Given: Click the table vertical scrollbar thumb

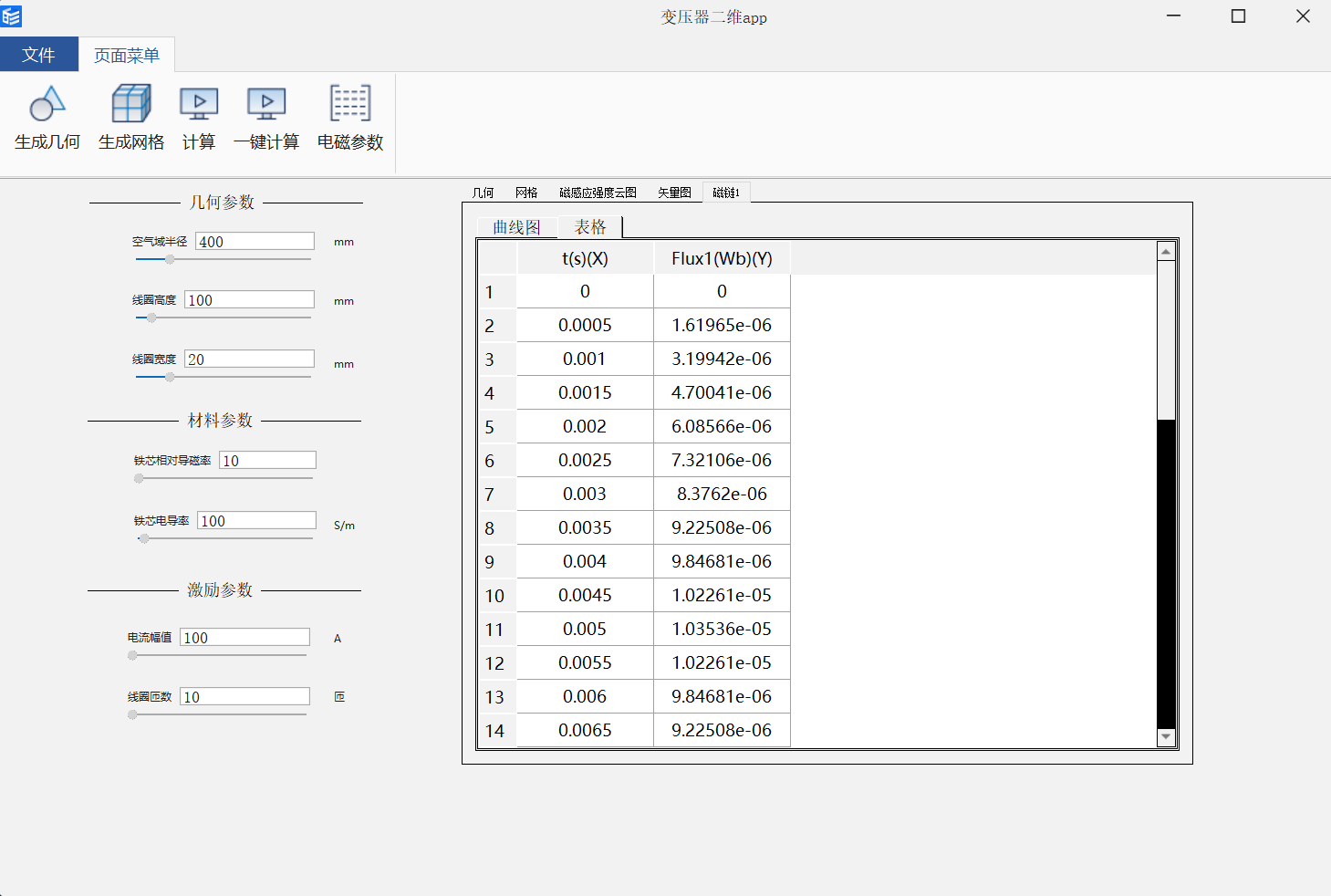Looking at the screenshot, I should pos(1166,339).
